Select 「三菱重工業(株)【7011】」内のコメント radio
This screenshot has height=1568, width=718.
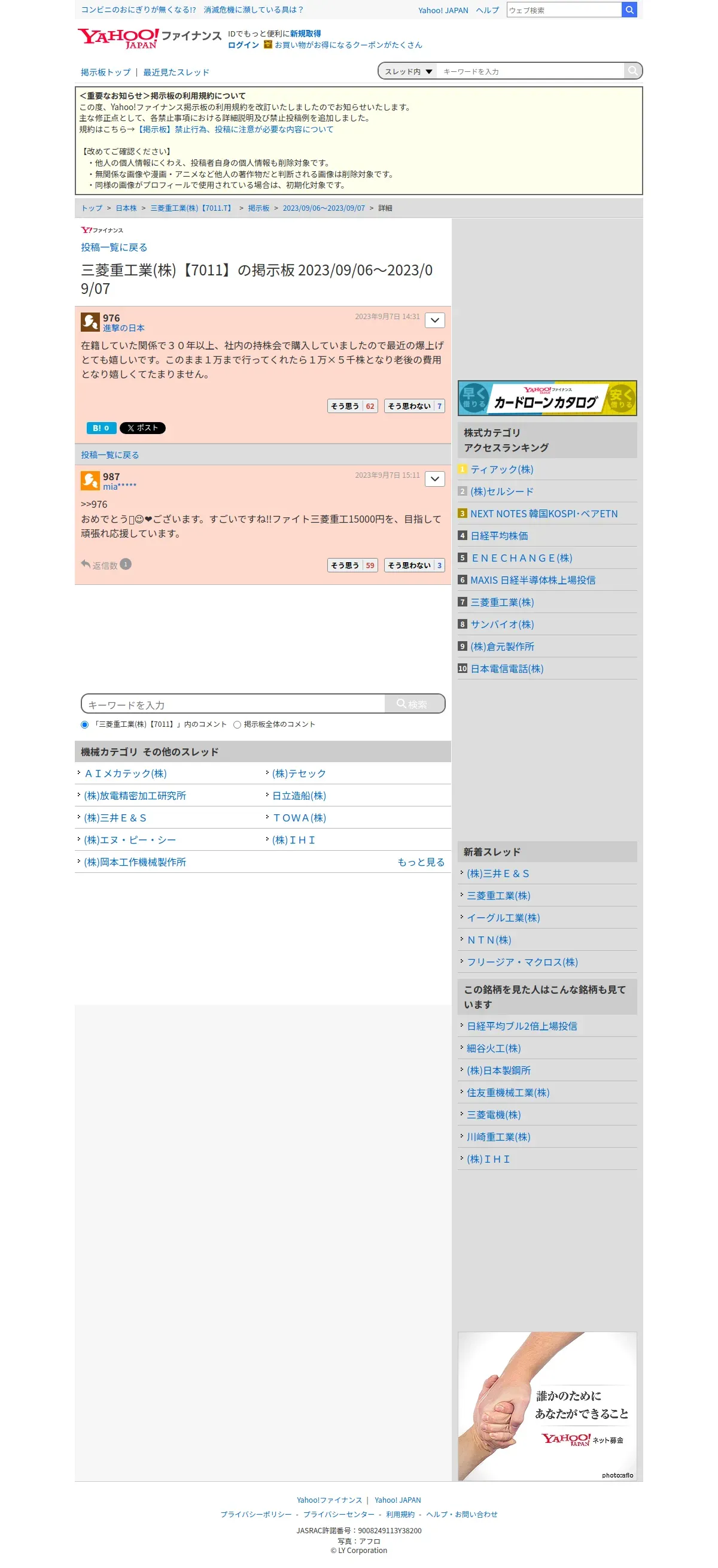tap(84, 724)
